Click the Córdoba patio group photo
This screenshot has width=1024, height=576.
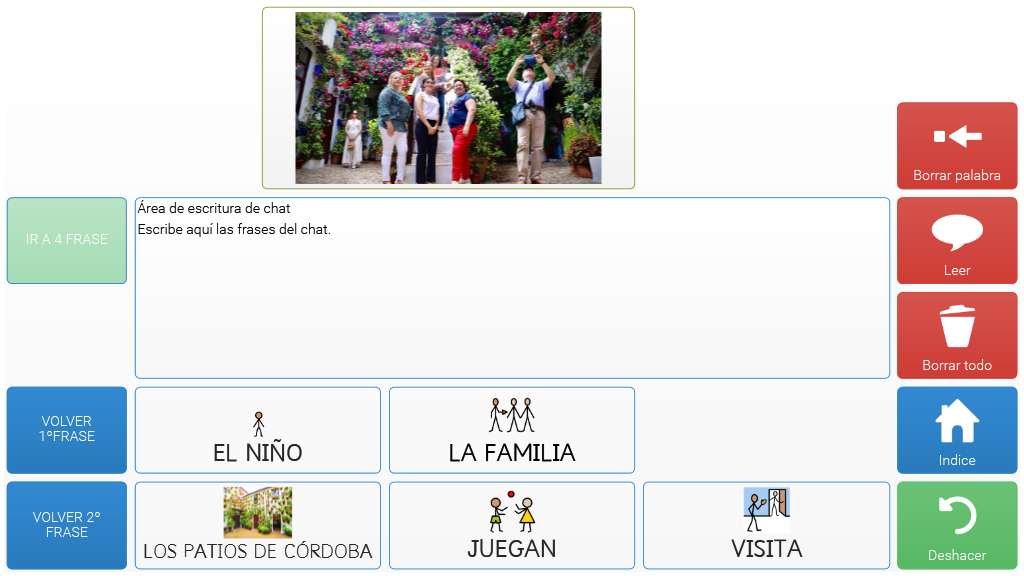(448, 98)
